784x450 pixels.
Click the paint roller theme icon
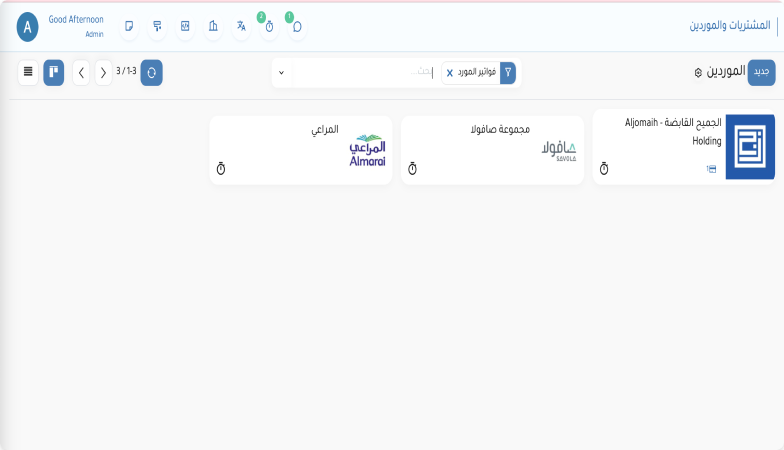tap(157, 27)
